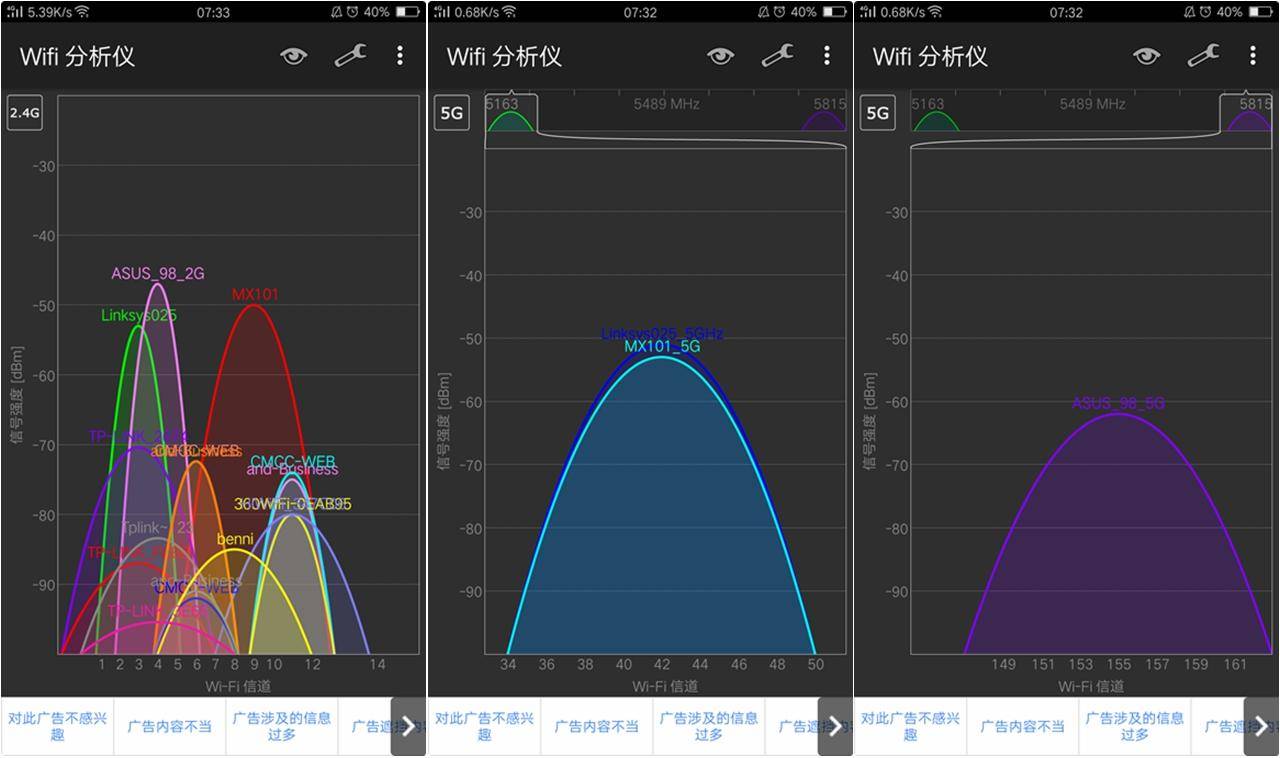This screenshot has height=758, width=1280.
Task: Open the overflow menu on the rightmost panel
Action: pos(1253,56)
